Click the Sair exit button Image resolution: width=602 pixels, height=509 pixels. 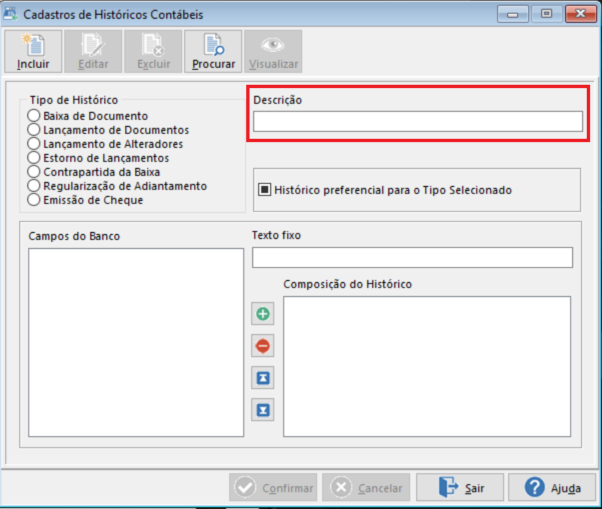[460, 487]
